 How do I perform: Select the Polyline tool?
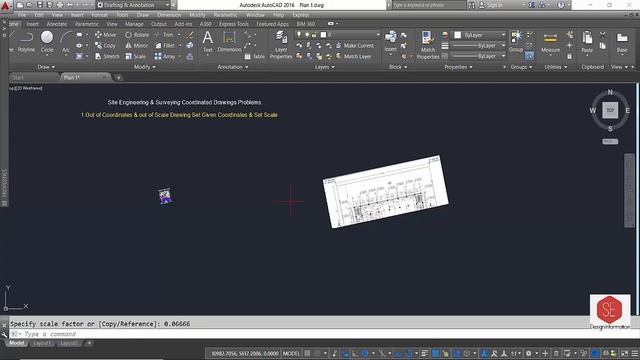[x=26, y=42]
